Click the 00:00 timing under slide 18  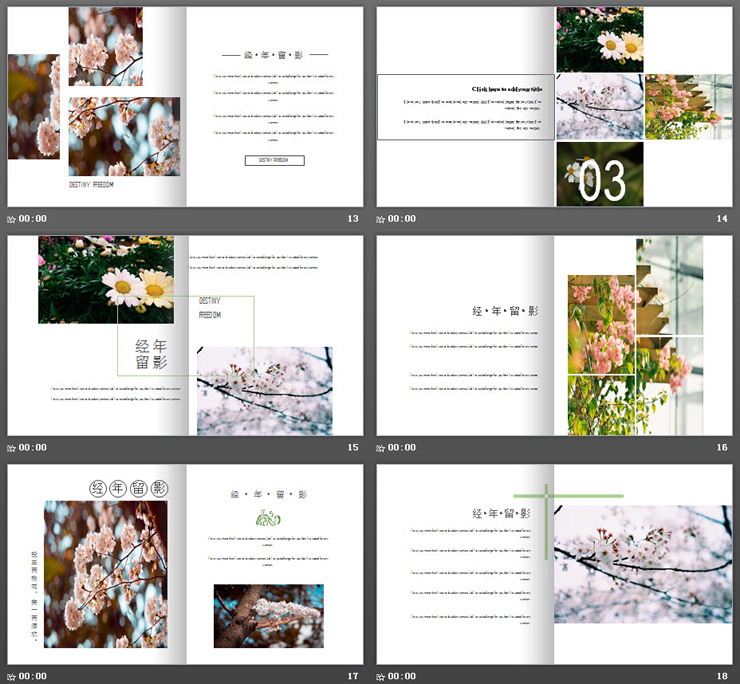402,676
